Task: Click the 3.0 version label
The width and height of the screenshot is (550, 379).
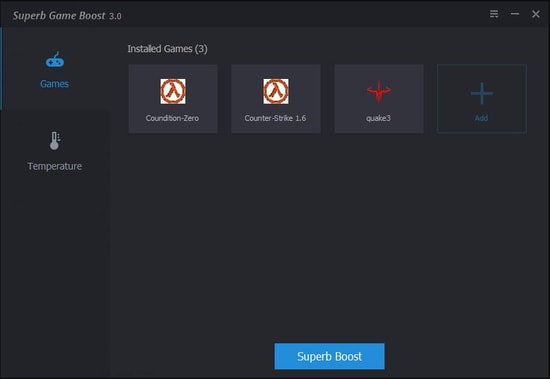Action: pos(115,16)
